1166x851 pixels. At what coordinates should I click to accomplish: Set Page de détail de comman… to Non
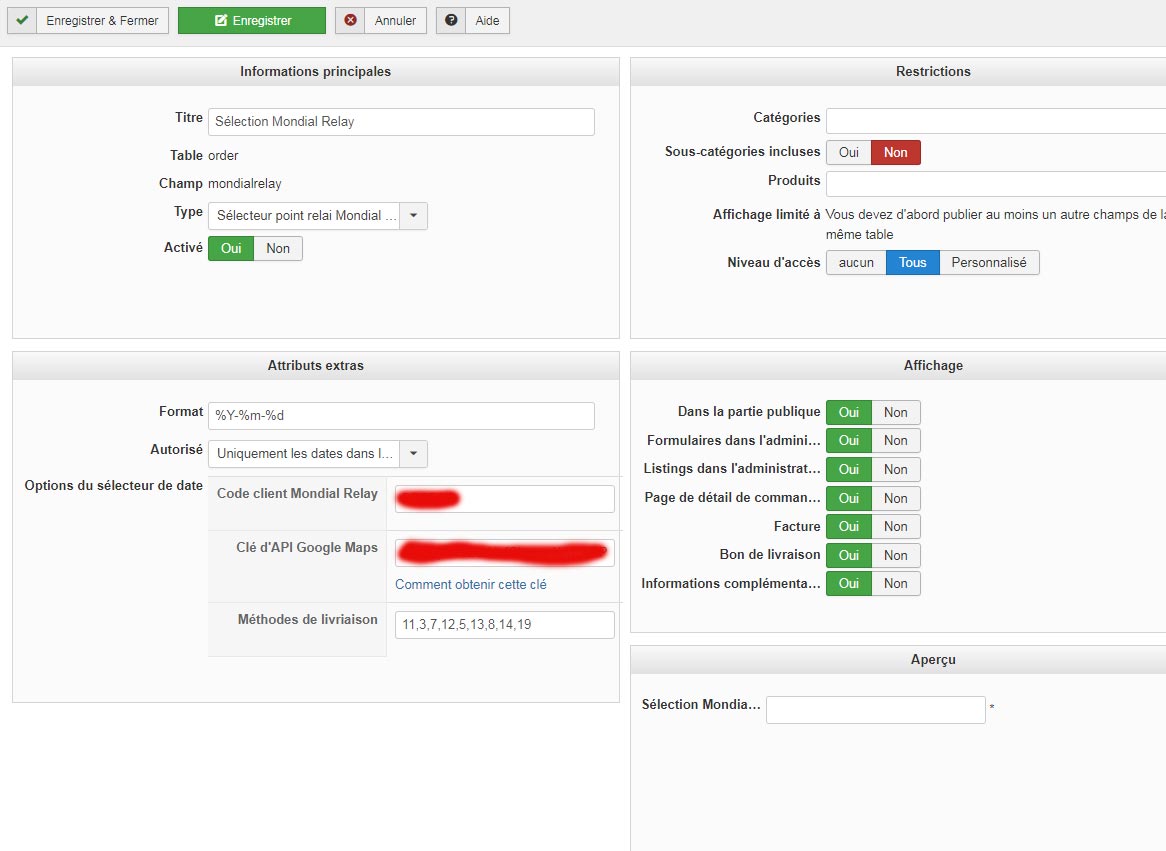pyautogui.click(x=895, y=498)
